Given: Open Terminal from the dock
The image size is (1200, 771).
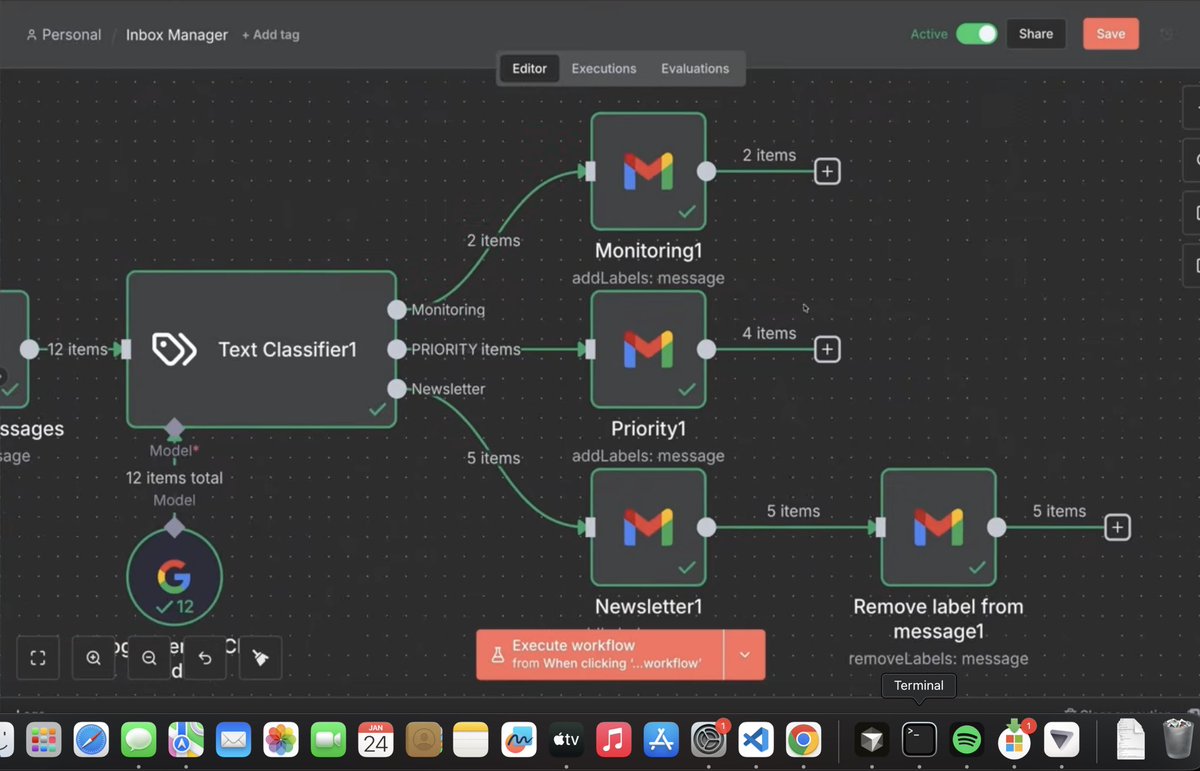Looking at the screenshot, I should pos(919,740).
